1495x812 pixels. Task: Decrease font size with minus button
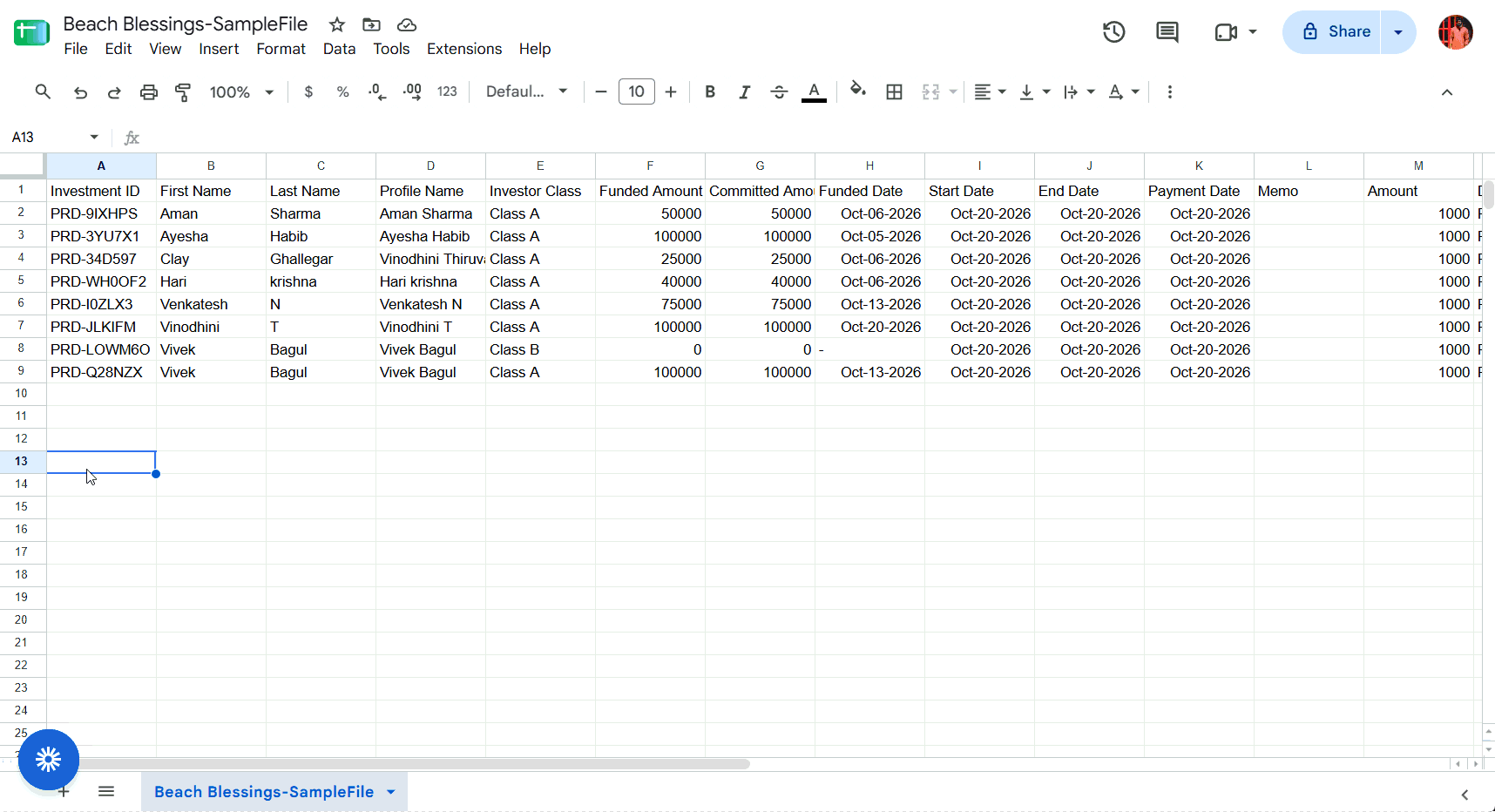(x=601, y=91)
